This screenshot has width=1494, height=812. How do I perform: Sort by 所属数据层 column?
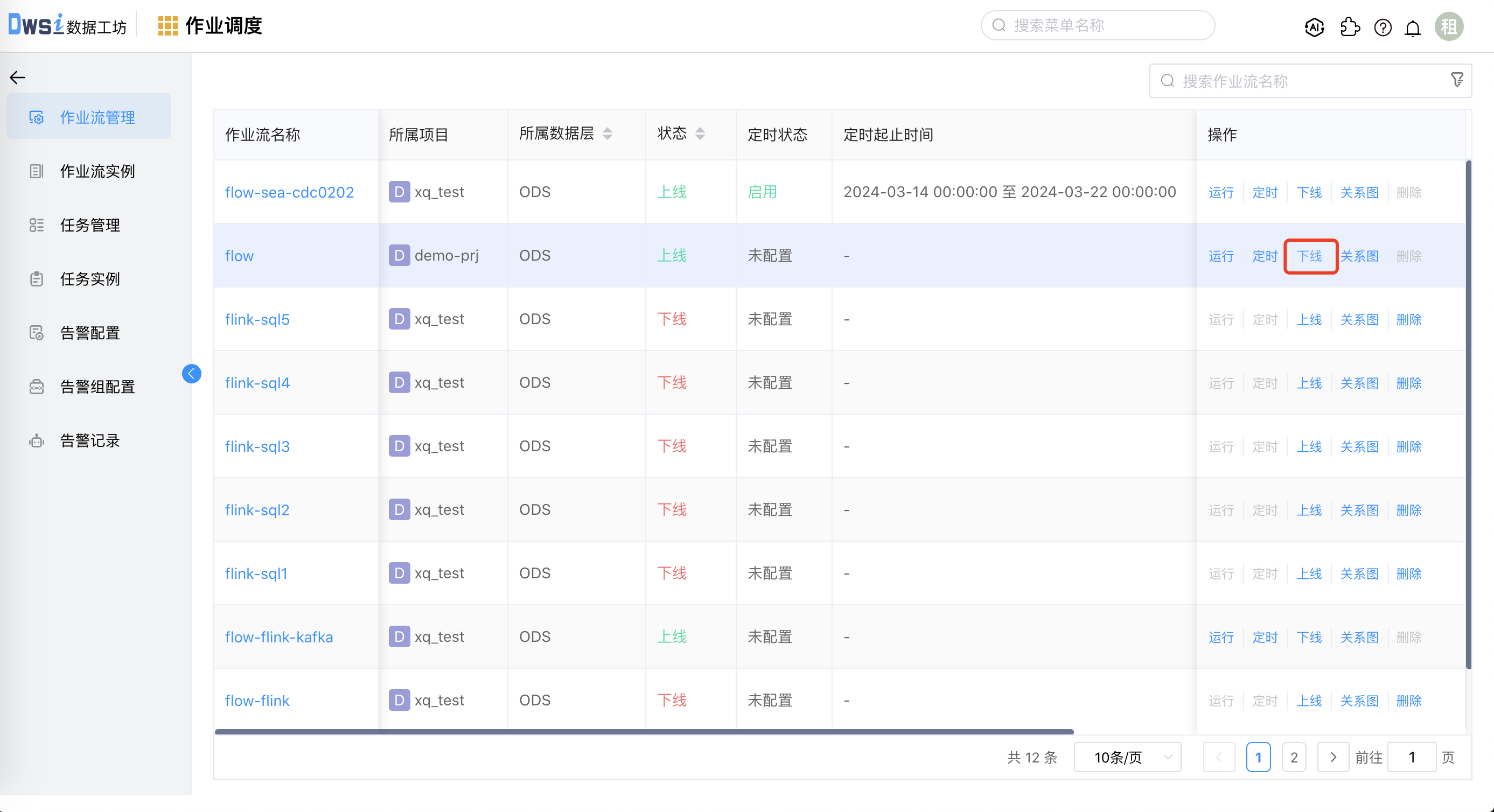click(x=607, y=134)
